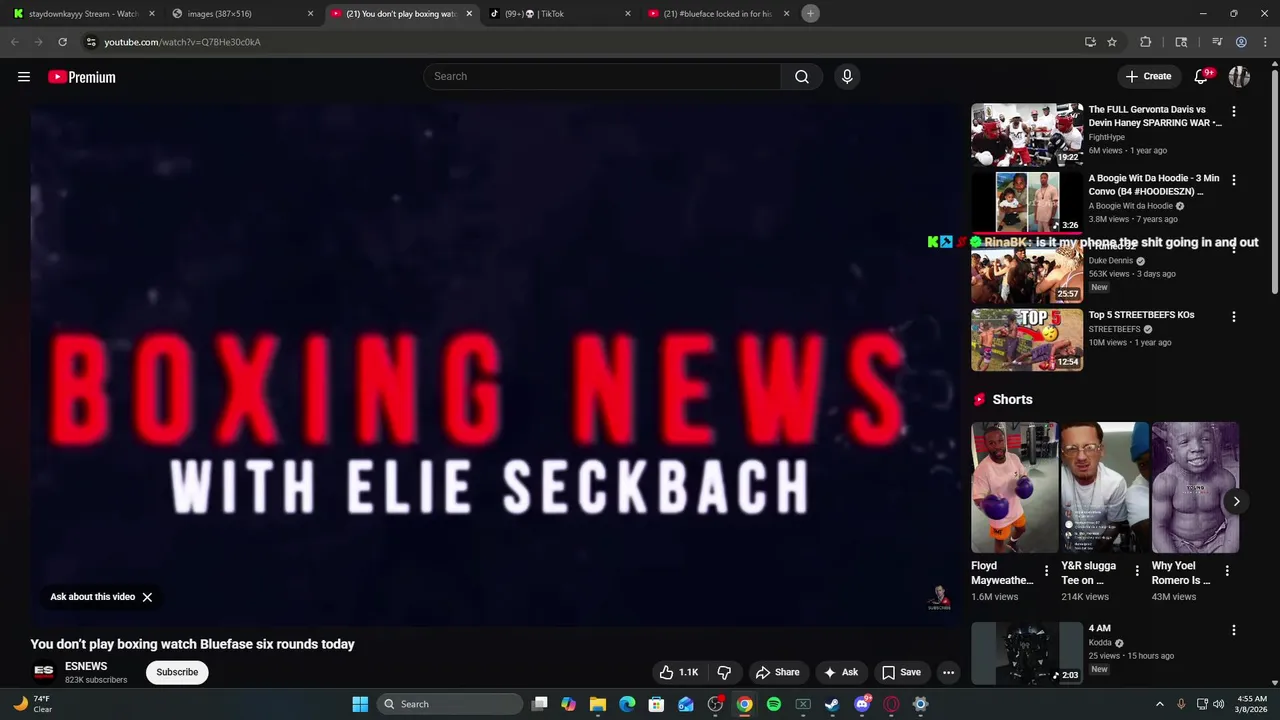Open options for Why Yoel Romero short

tap(1227, 571)
